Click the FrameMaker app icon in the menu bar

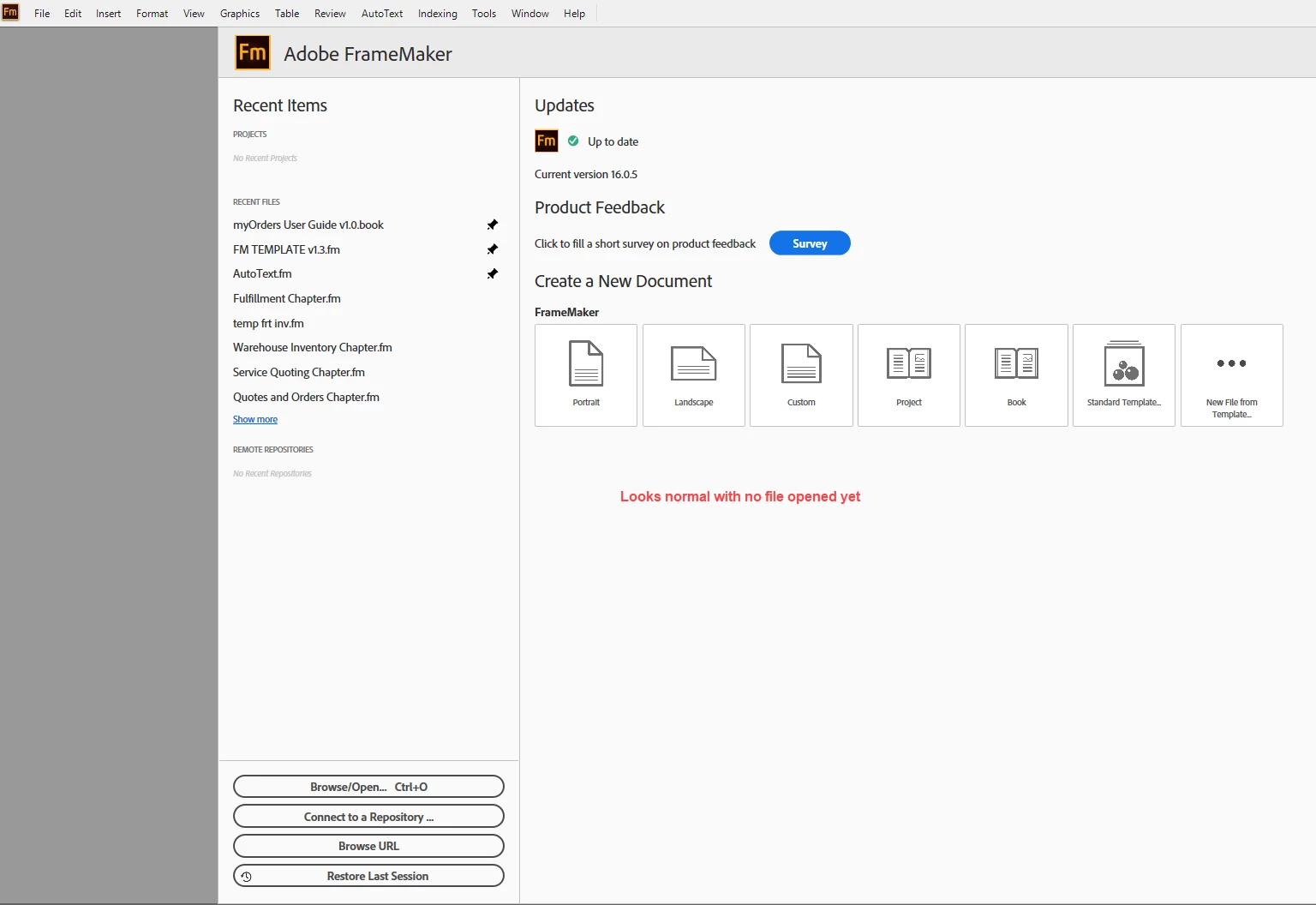pyautogui.click(x=10, y=12)
